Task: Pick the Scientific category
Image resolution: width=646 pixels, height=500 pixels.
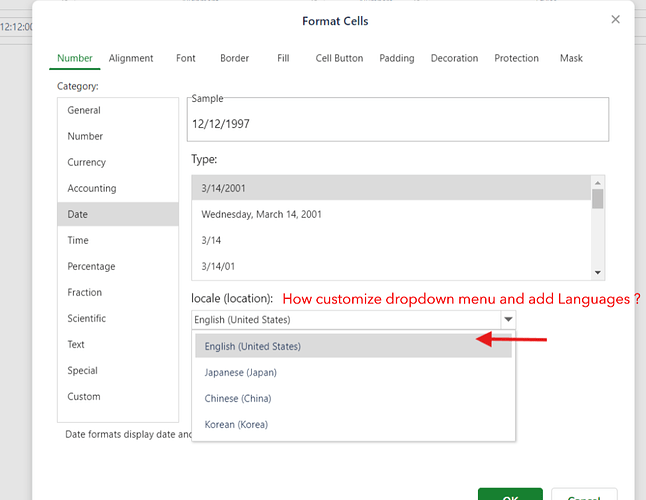Action: click(118, 318)
